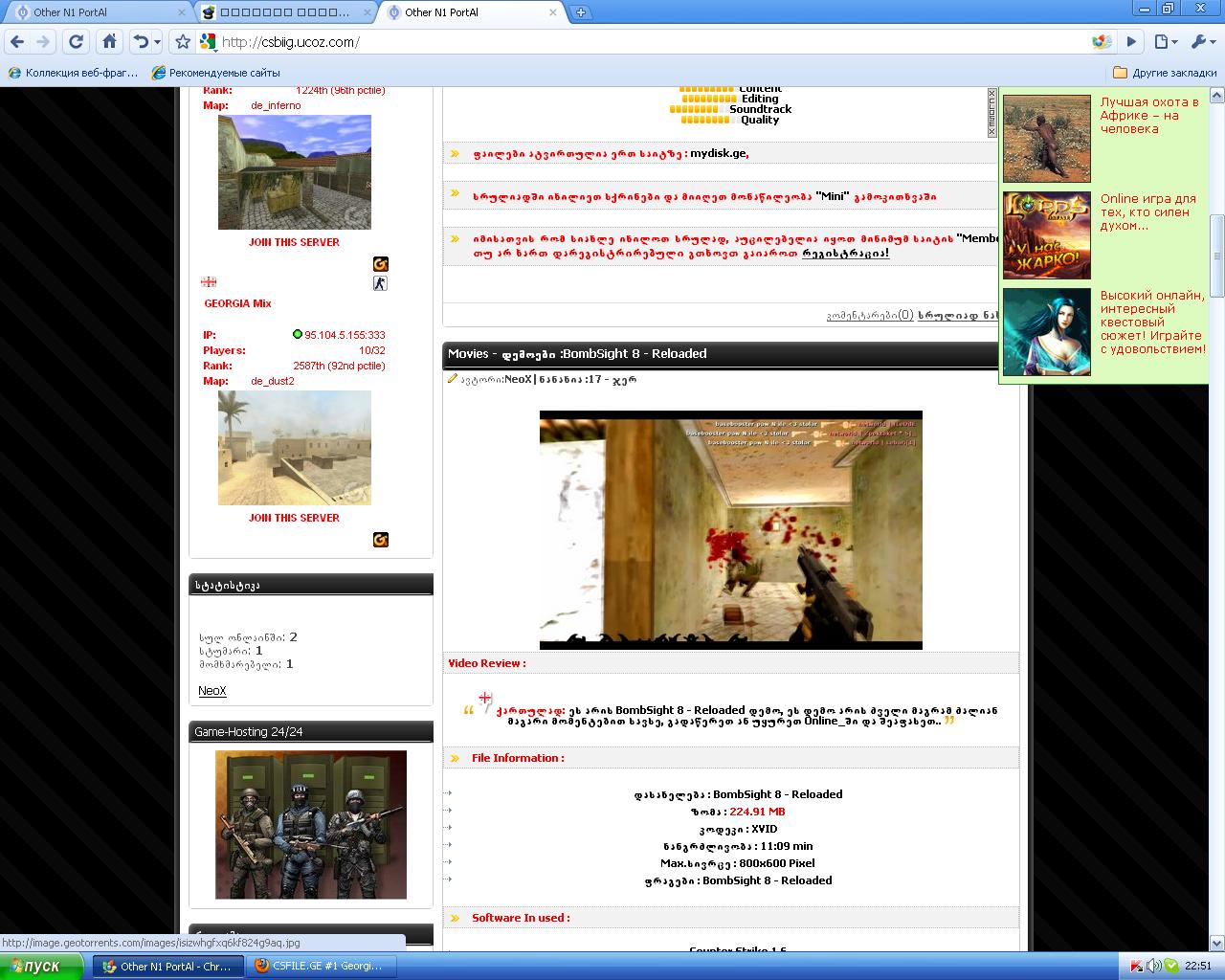This screenshot has width=1225, height=980.
Task: Open the ad link Online игра для тех
Action: tap(1148, 212)
